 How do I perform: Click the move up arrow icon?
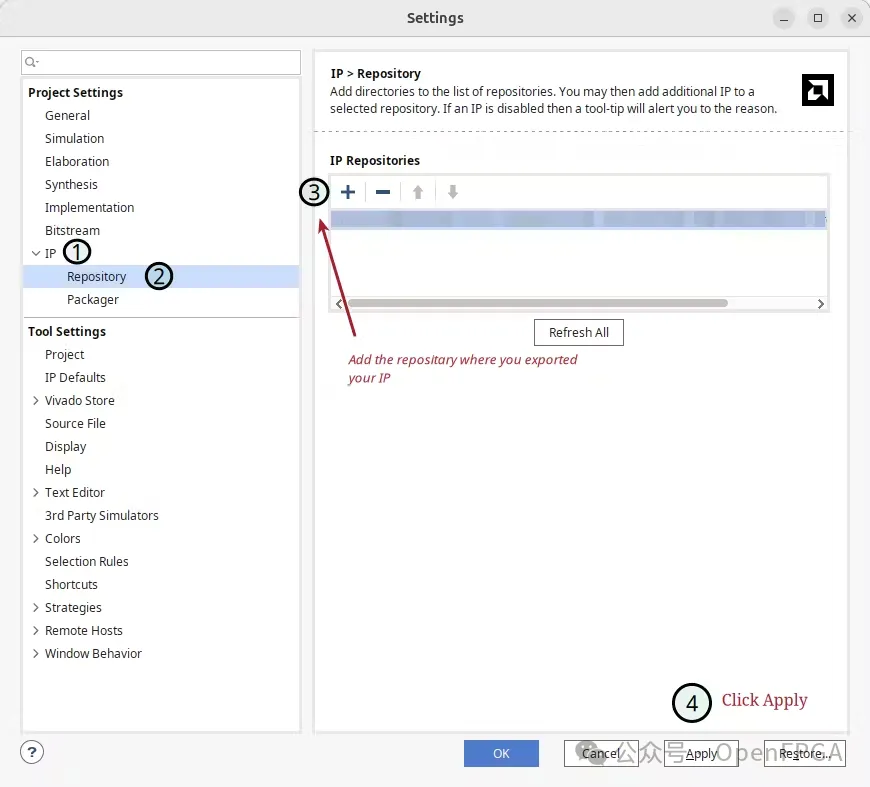click(x=418, y=192)
